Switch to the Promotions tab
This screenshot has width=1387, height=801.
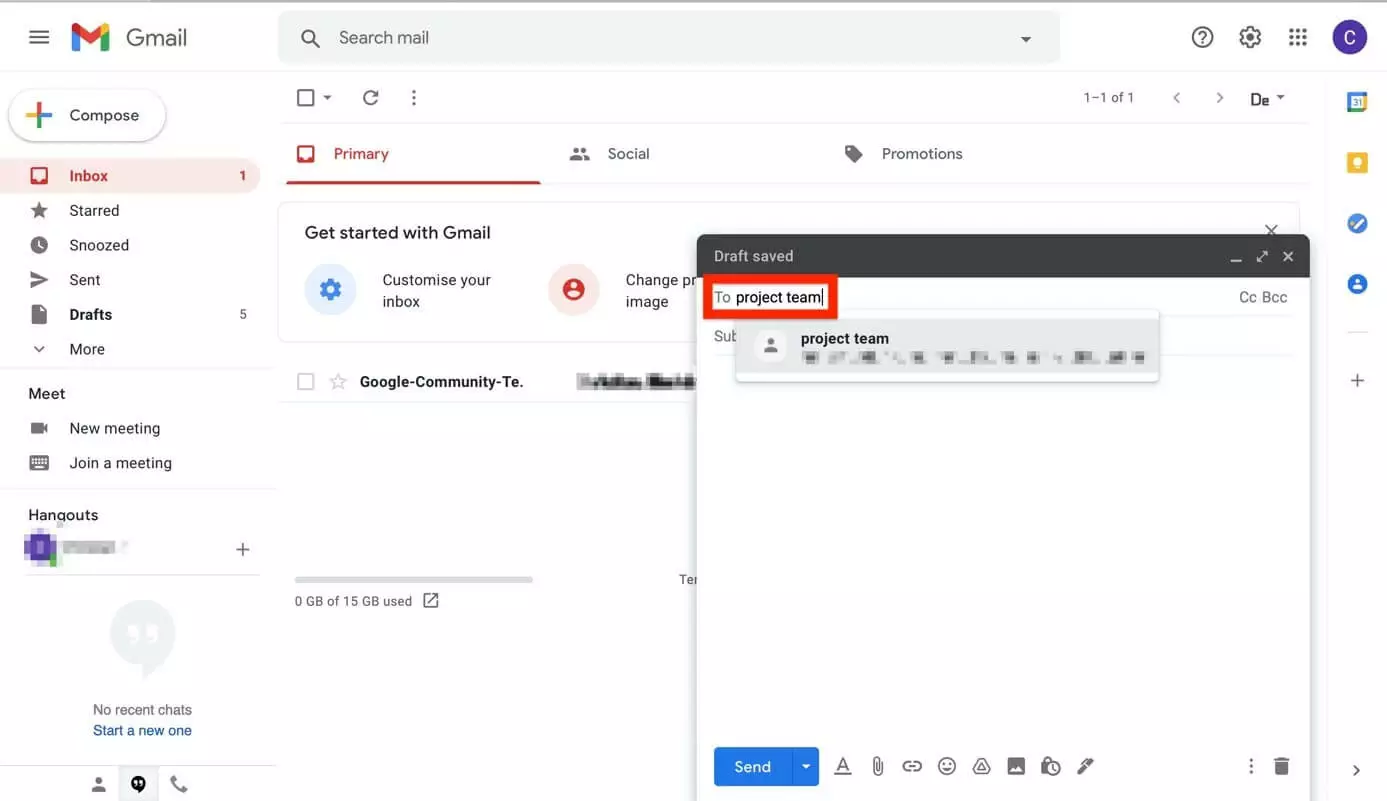coord(921,154)
